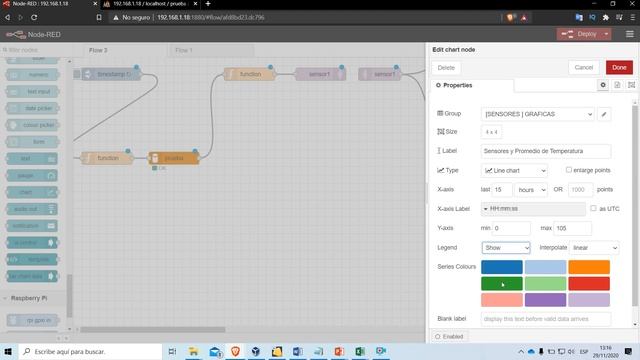Open the X-axis Label format dropdown
The height and width of the screenshot is (360, 640).
click(533, 209)
